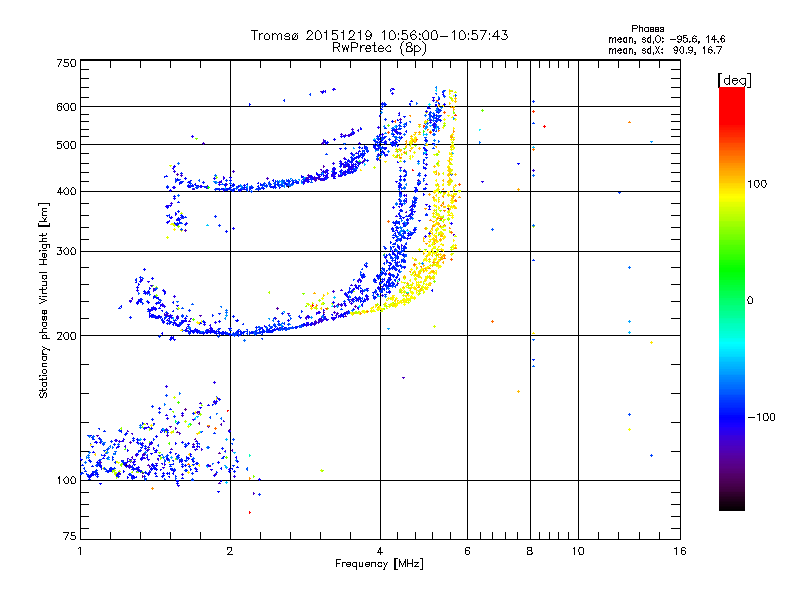Click the colorbar label "100" beside yellow
Screen dimensions: 800x600
click(757, 184)
